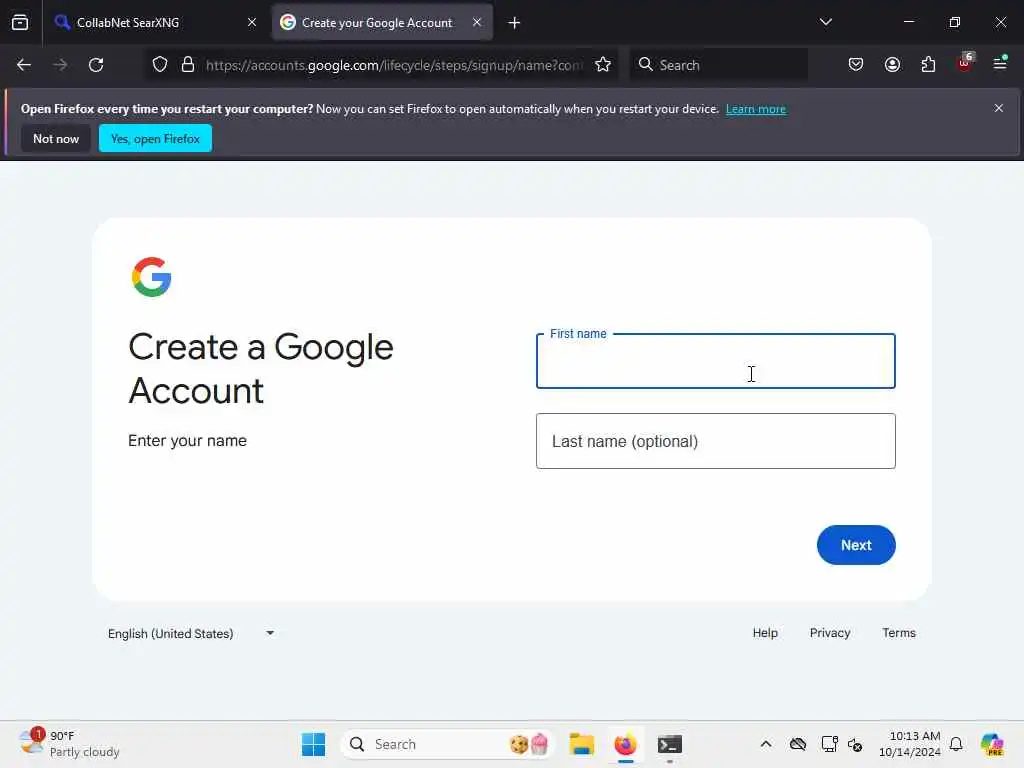Open the tracking protection shield icon

(160, 65)
